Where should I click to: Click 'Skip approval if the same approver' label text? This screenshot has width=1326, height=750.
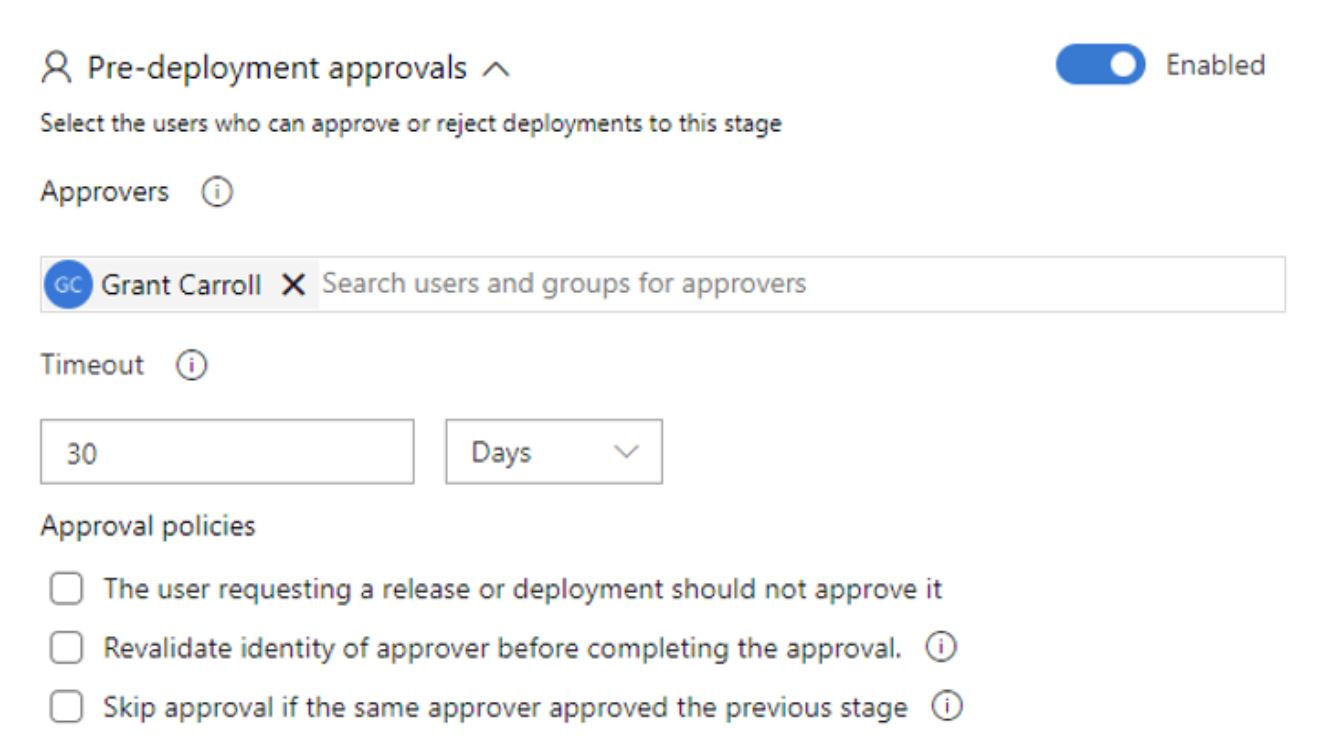click(x=505, y=708)
